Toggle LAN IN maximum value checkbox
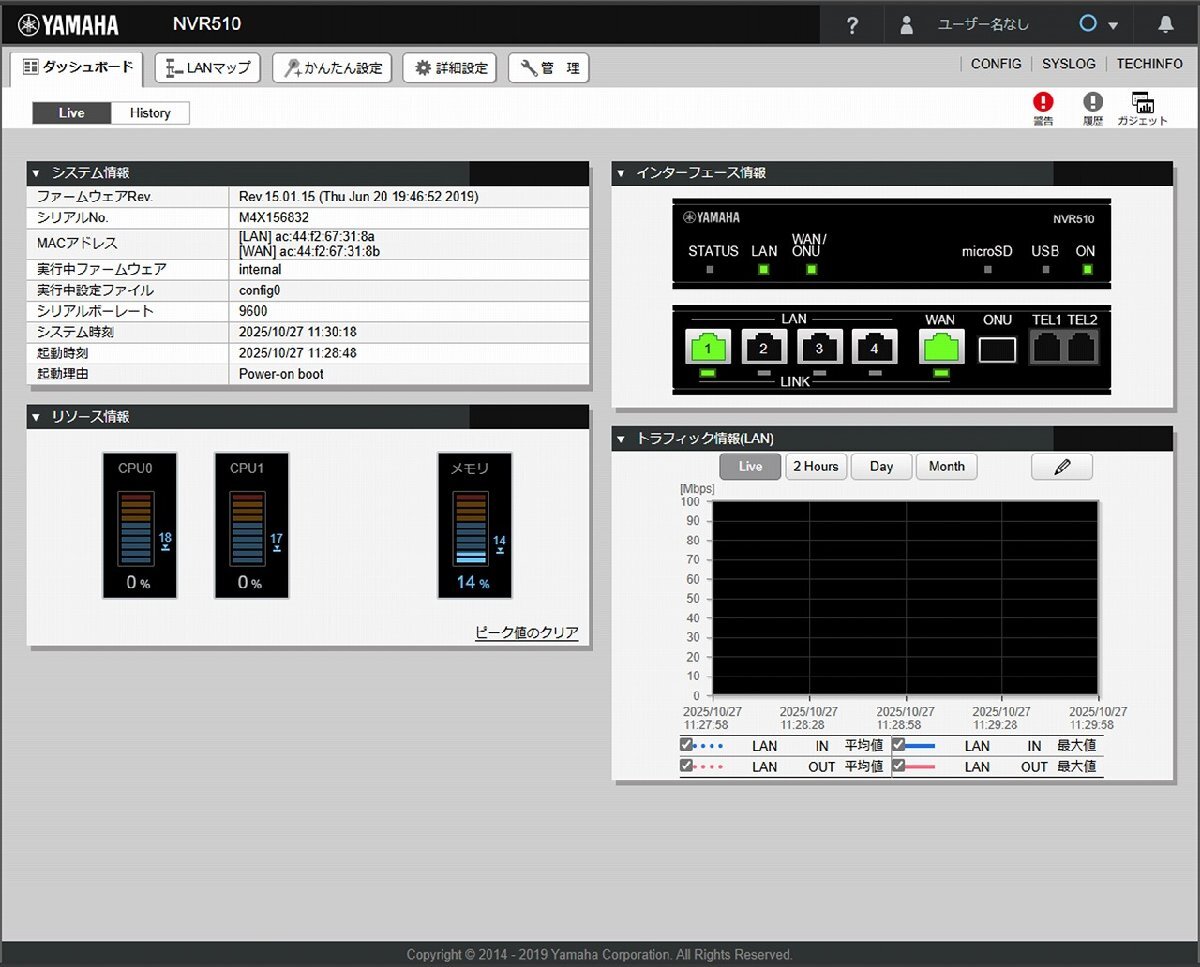 tap(898, 745)
